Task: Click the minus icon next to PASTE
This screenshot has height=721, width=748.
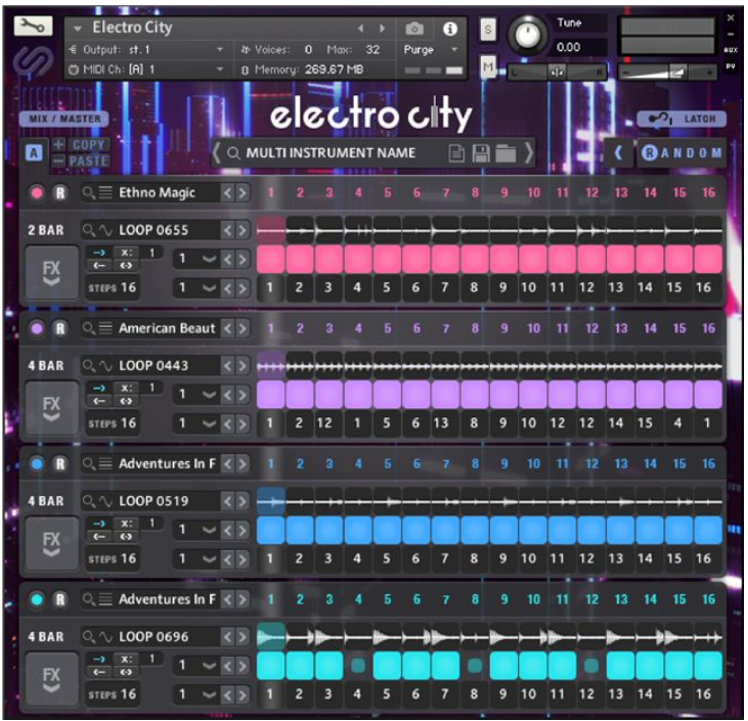Action: [x=58, y=161]
